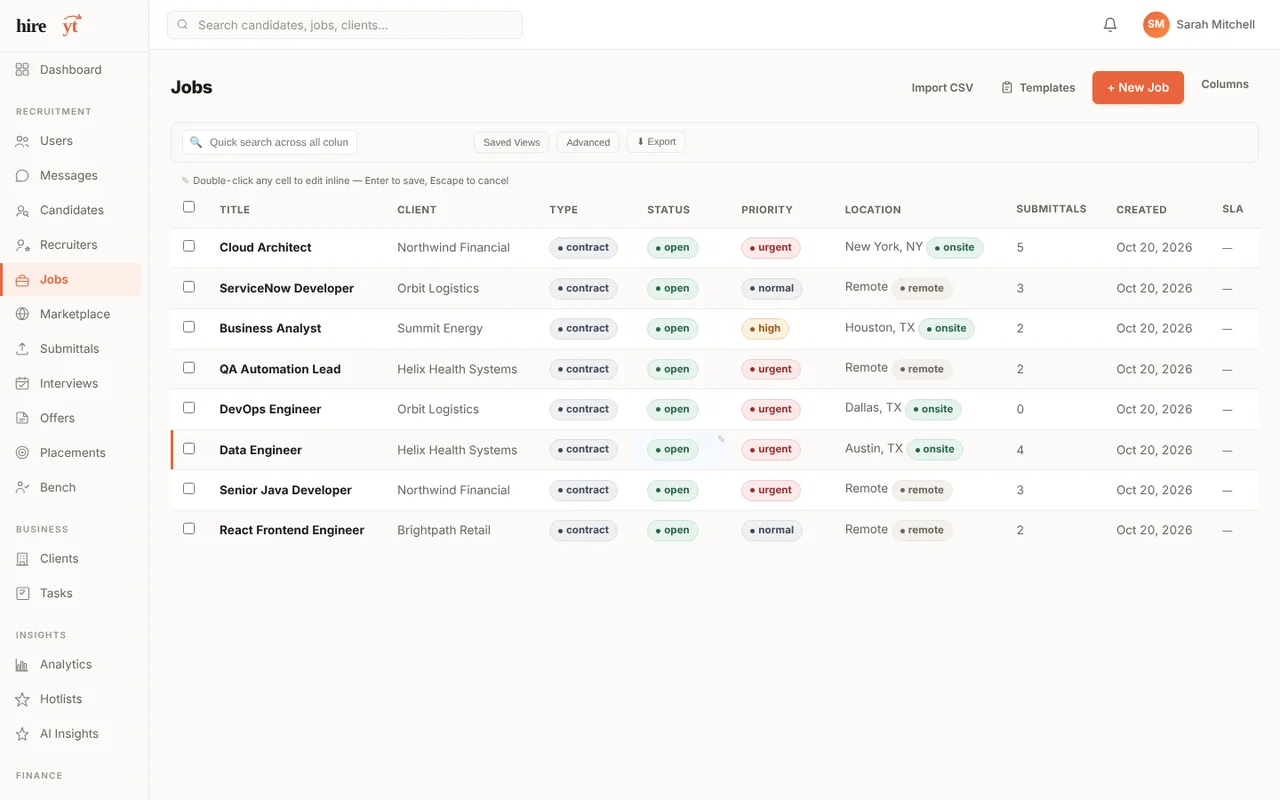The image size is (1280, 800).
Task: Click the Offers document icon
Action: (22, 418)
